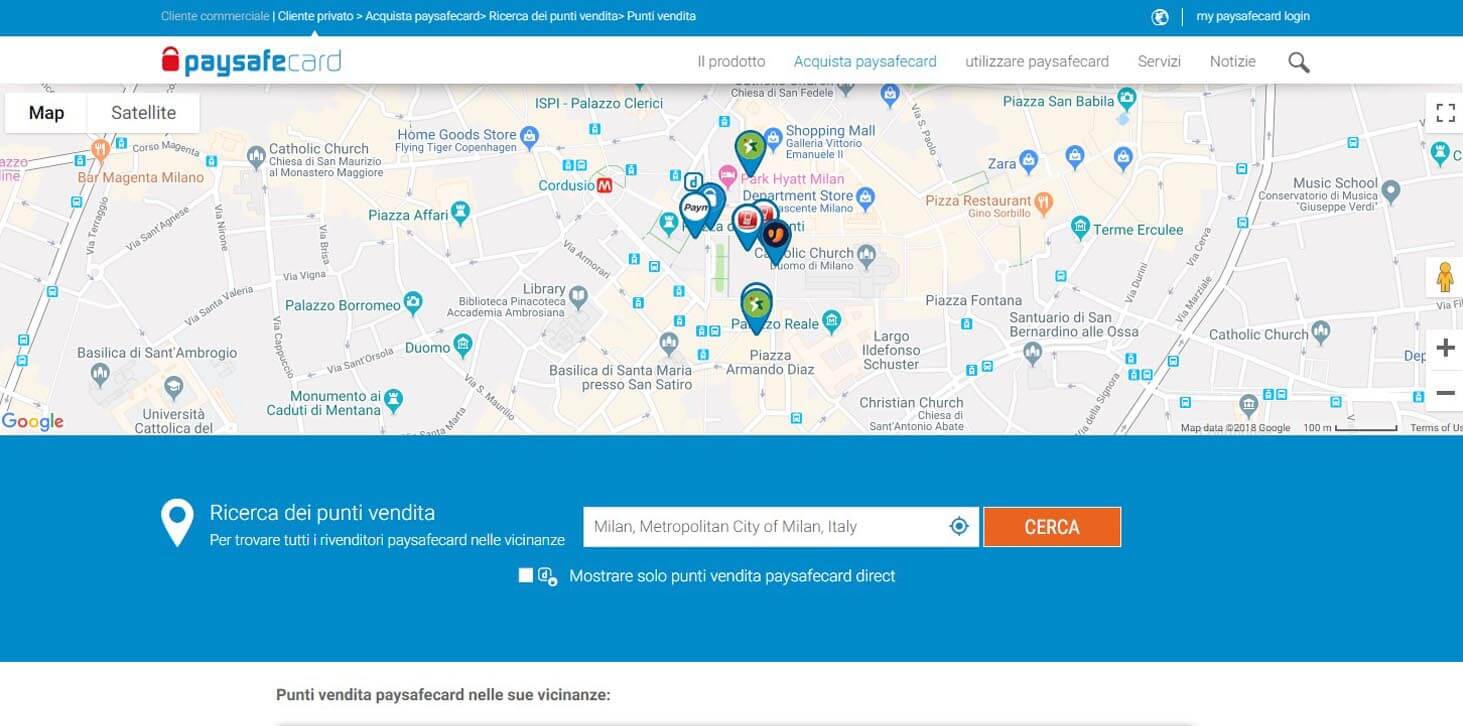This screenshot has height=726, width=1463.
Task: Click the Punti vendita breadcrumb text
Action: [x=661, y=16]
